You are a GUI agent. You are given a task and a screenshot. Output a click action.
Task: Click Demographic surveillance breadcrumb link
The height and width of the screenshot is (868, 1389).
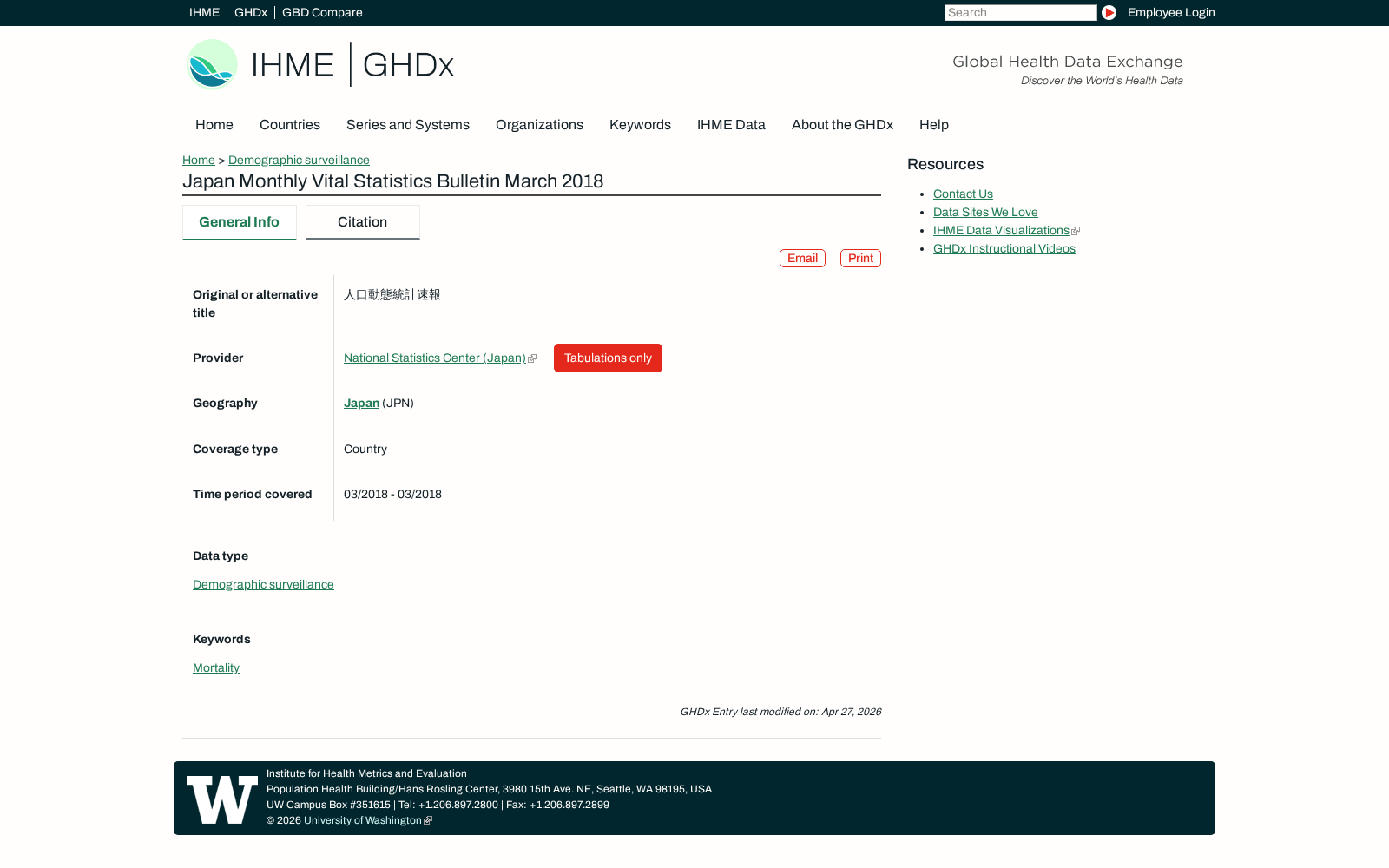point(299,160)
